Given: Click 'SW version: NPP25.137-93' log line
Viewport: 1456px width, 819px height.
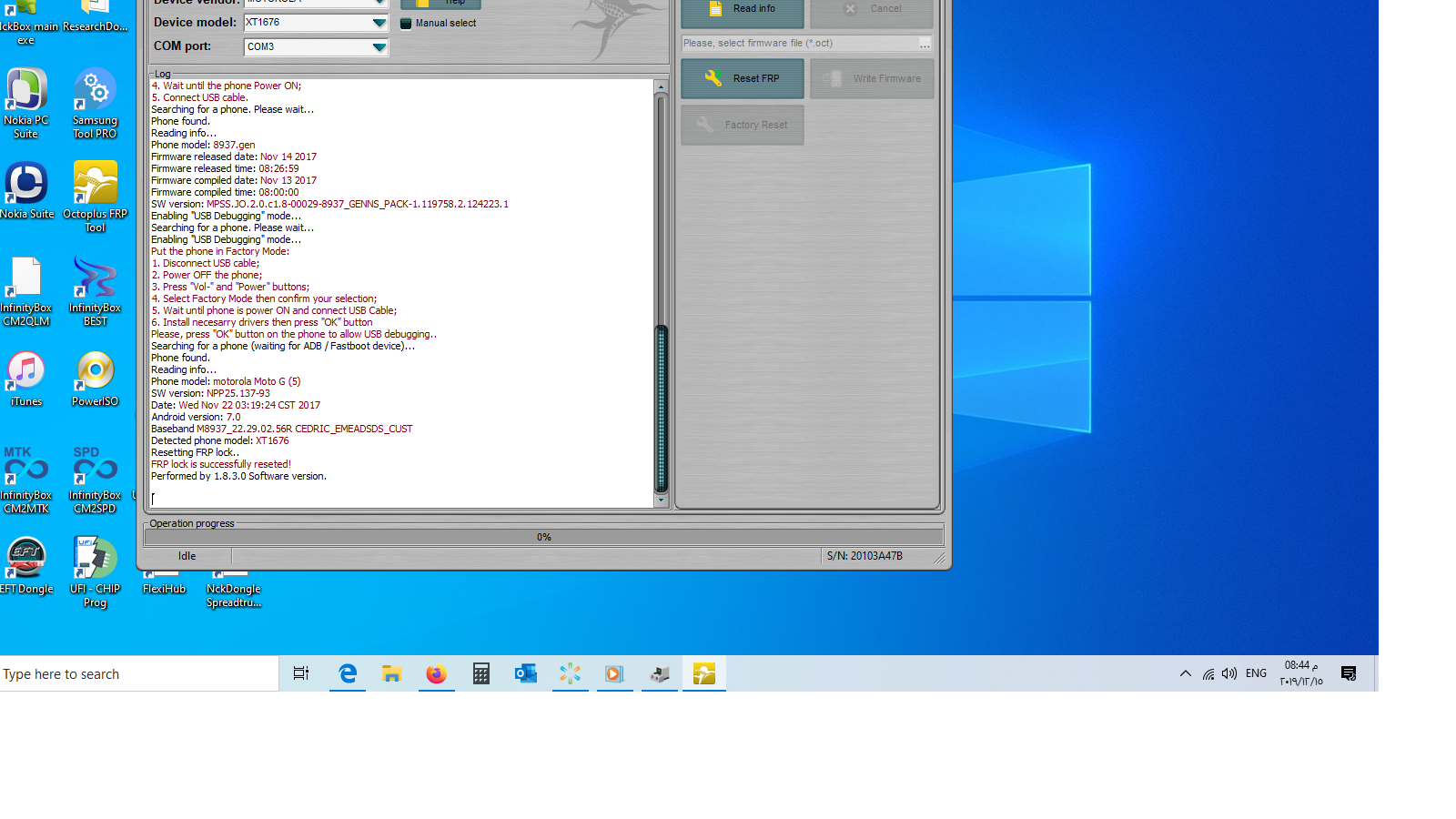Looking at the screenshot, I should tap(210, 393).
